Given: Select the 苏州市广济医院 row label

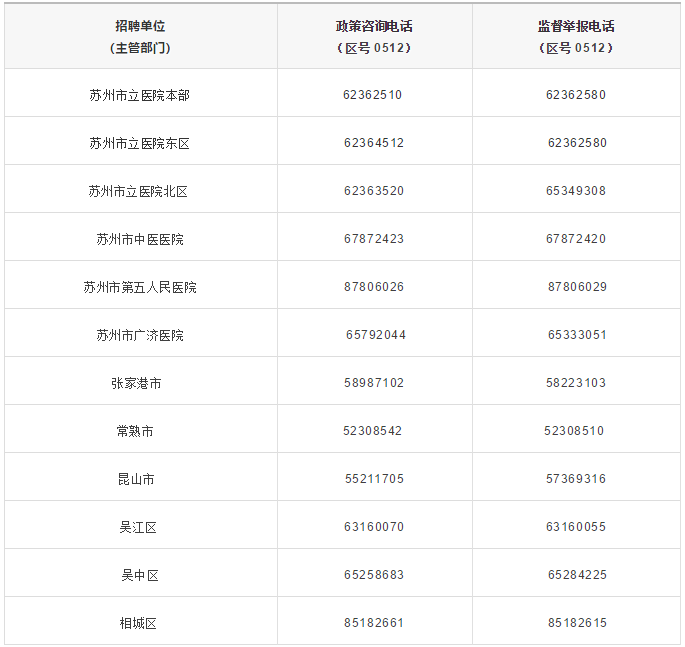Looking at the screenshot, I should coord(140,336).
